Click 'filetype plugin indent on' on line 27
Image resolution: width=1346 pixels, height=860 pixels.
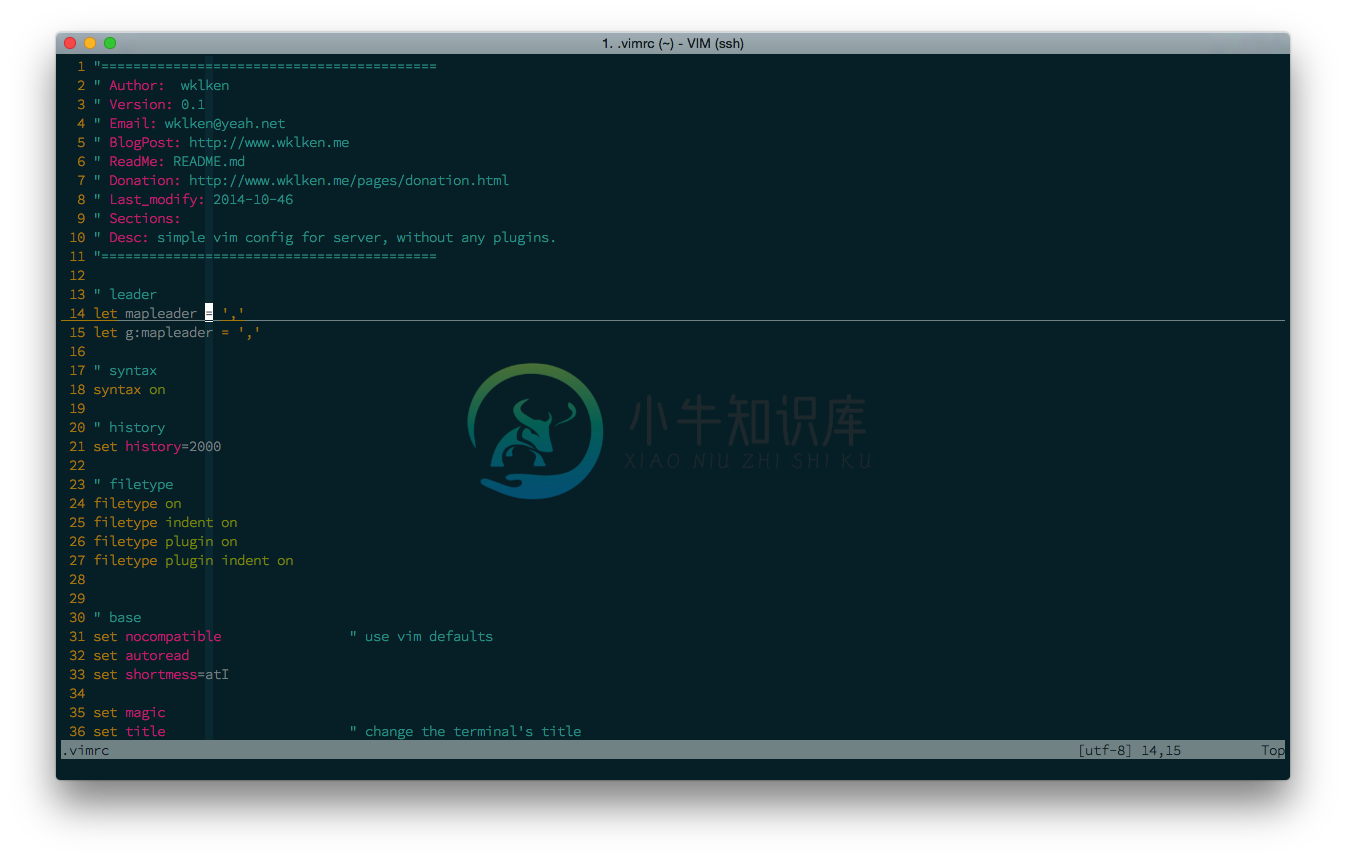(x=193, y=560)
